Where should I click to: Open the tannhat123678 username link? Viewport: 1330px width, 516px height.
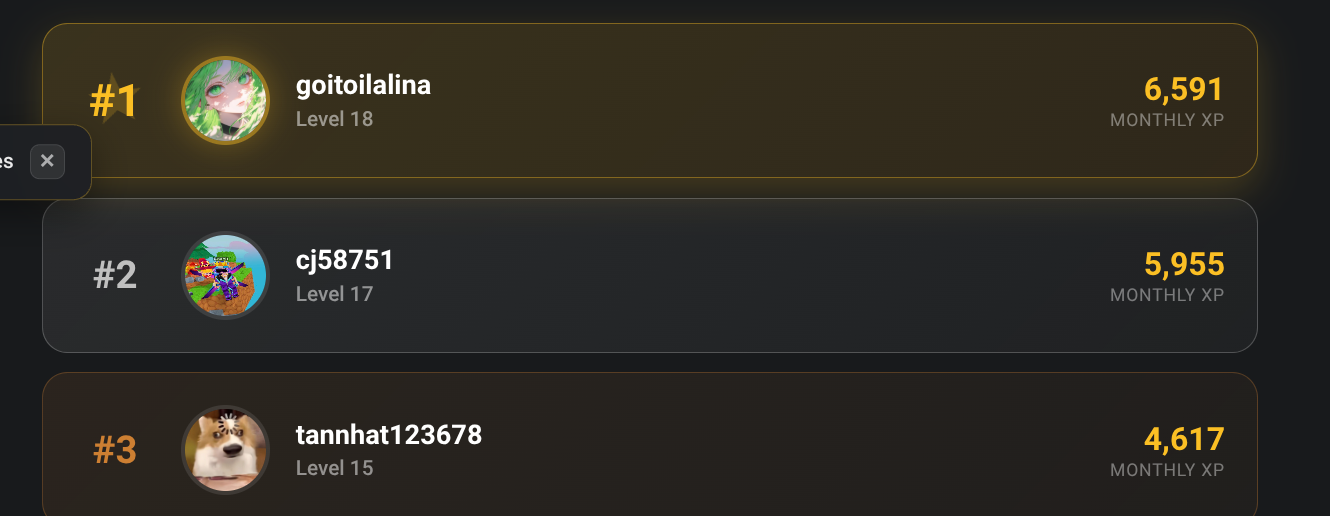(389, 435)
